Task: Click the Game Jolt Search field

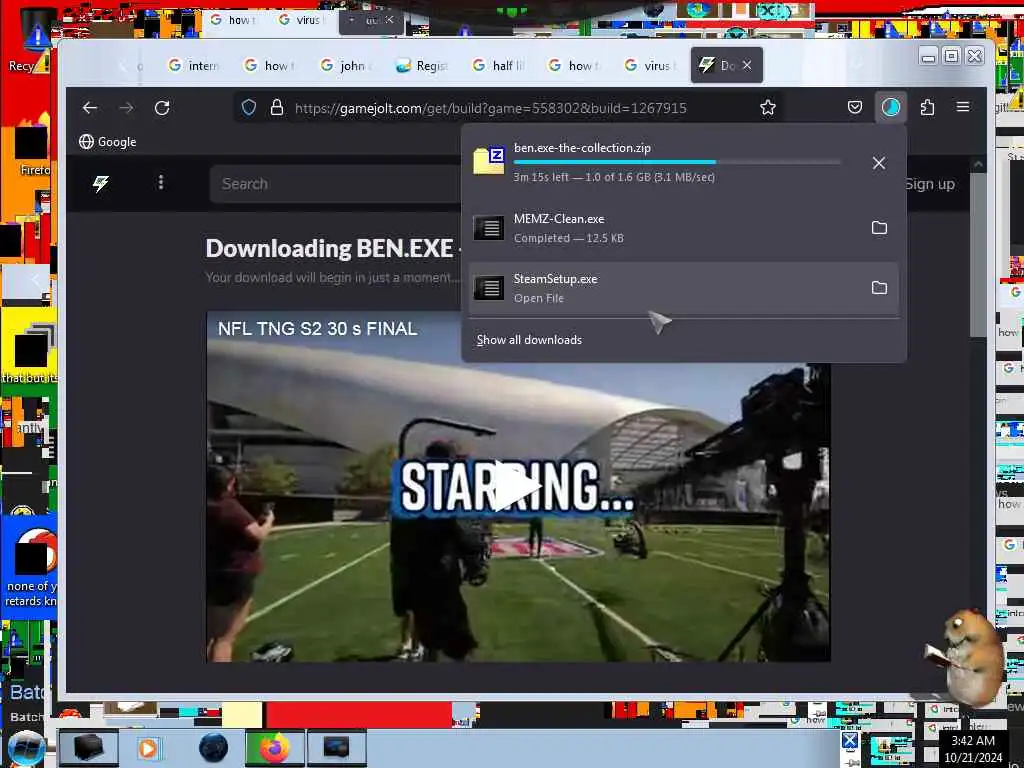Action: 336,184
